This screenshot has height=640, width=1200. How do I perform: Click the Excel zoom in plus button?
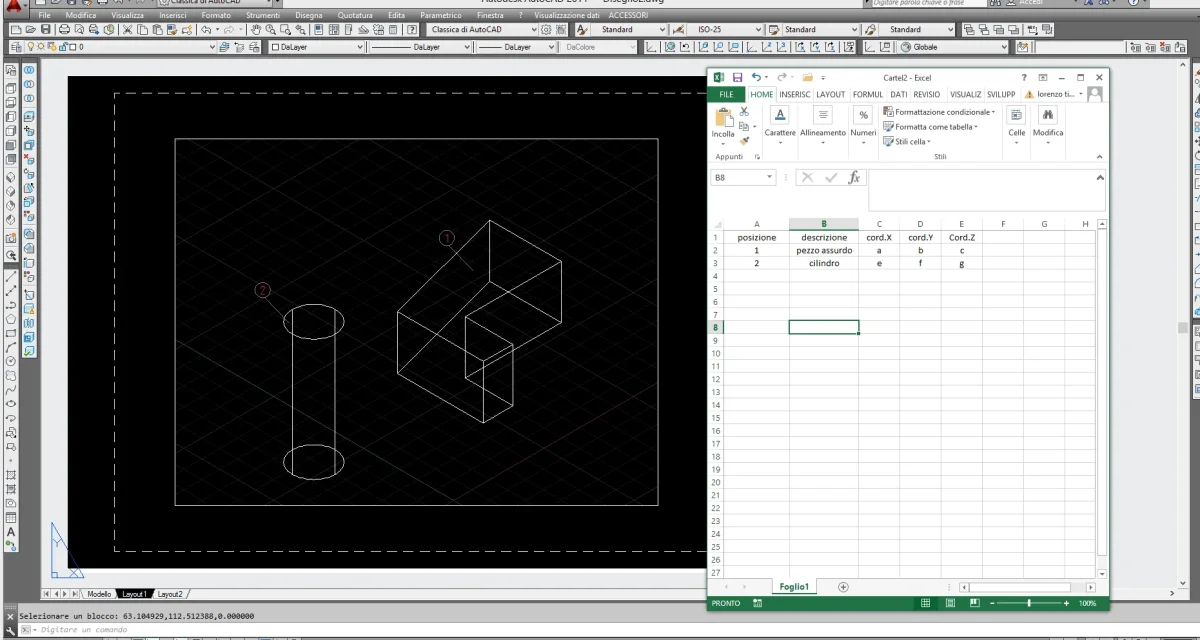[1066, 603]
